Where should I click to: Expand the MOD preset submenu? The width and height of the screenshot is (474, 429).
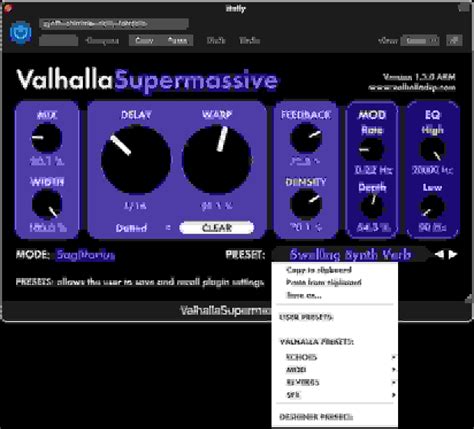335,370
